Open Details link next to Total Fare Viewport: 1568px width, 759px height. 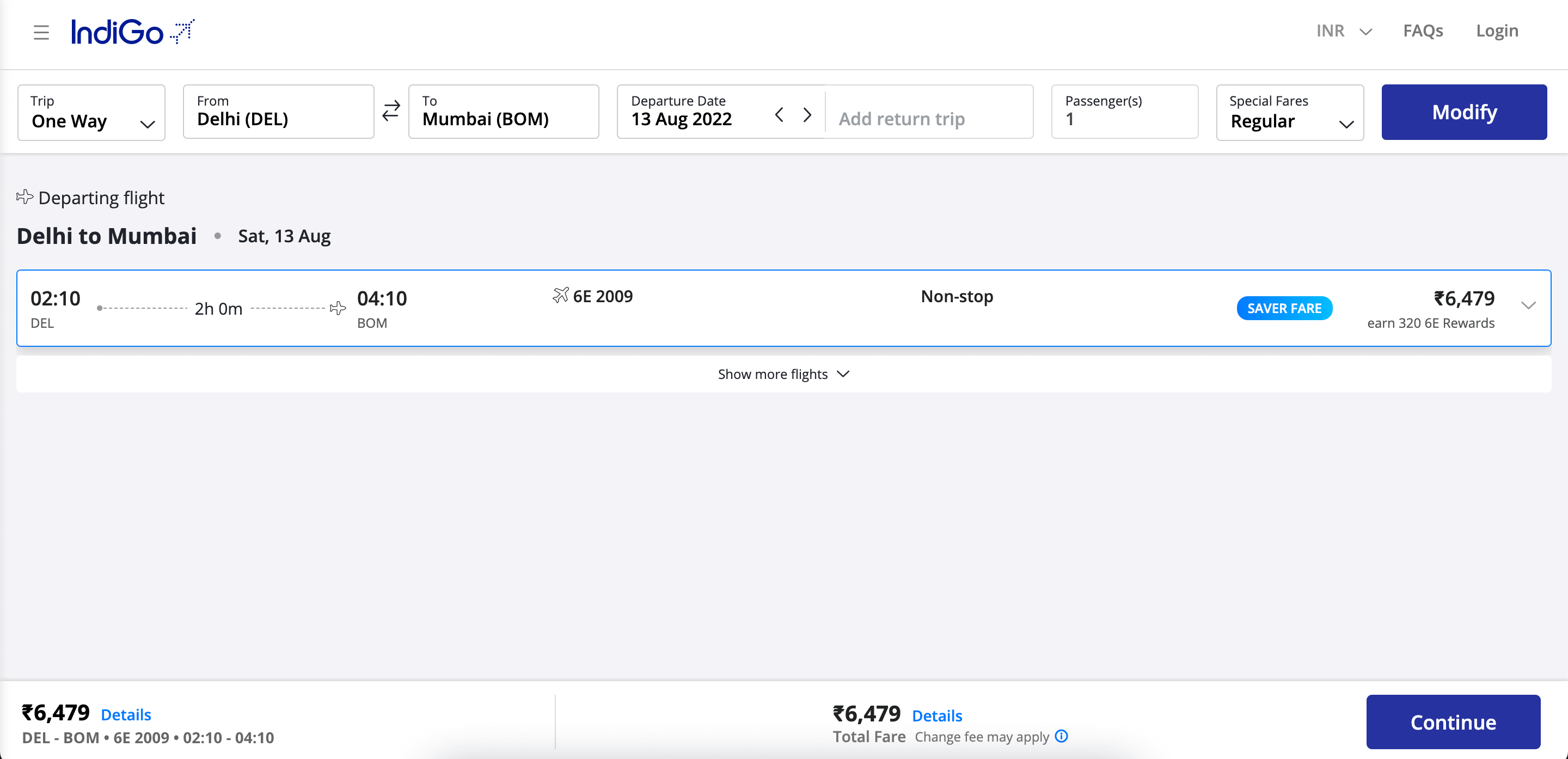pos(937,715)
